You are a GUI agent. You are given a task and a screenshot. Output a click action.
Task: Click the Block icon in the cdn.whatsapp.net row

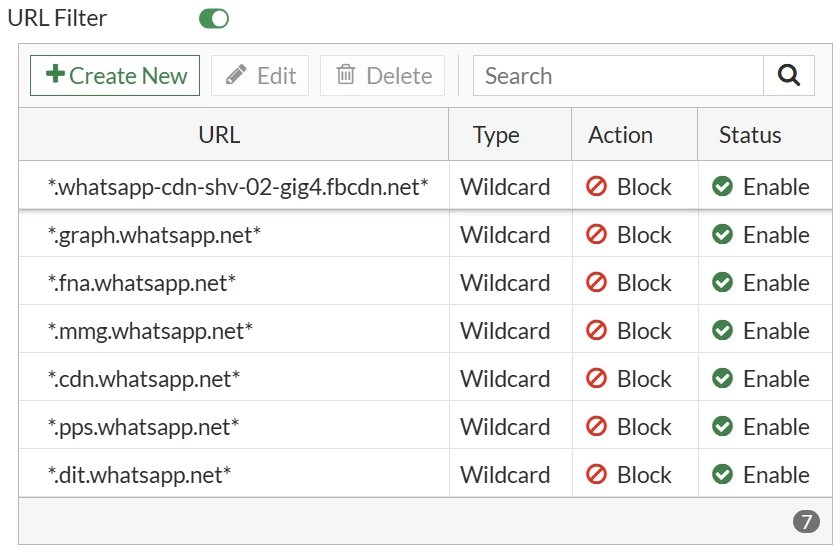(596, 379)
